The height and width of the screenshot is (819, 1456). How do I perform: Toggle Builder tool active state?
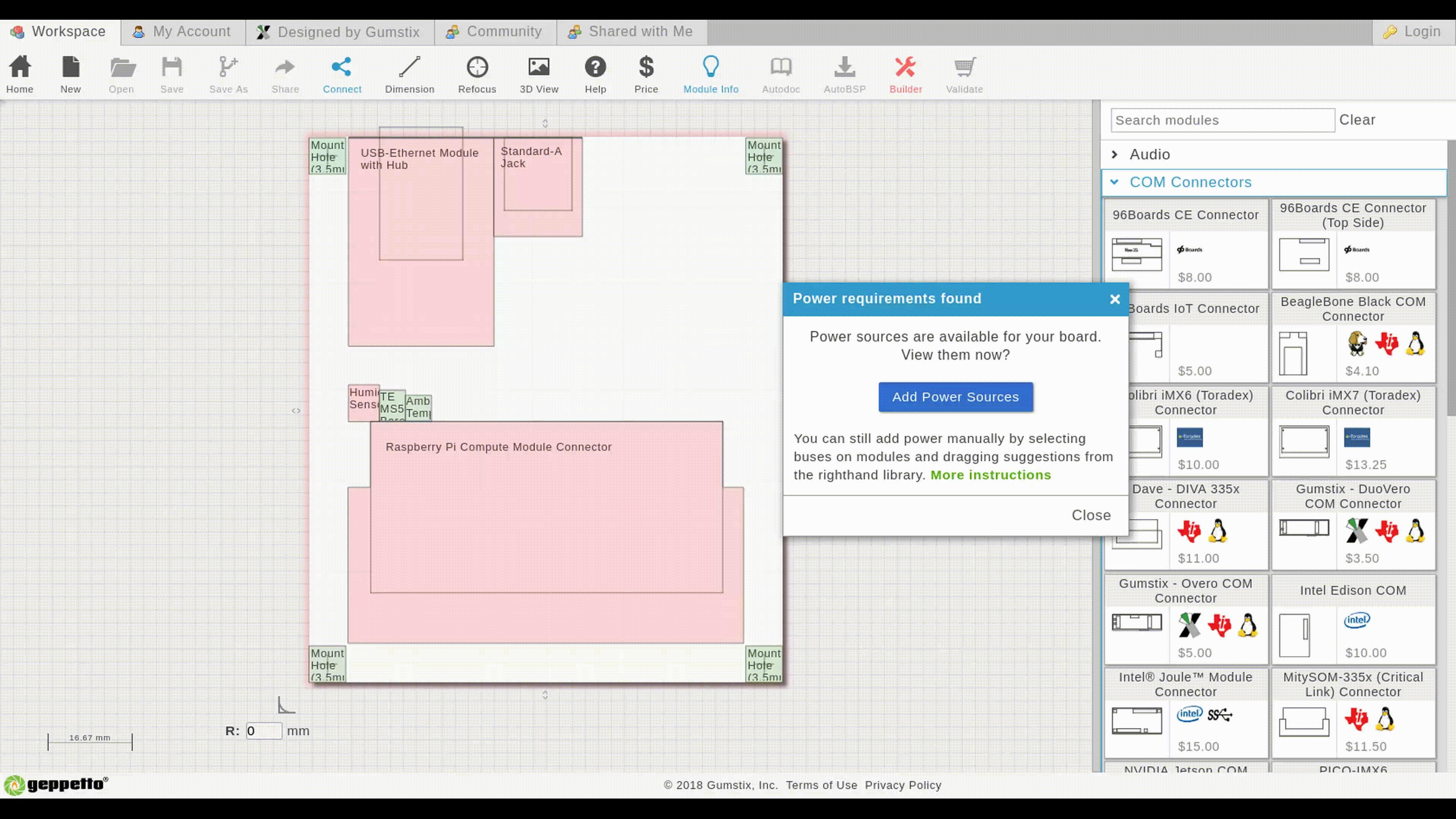click(x=906, y=75)
